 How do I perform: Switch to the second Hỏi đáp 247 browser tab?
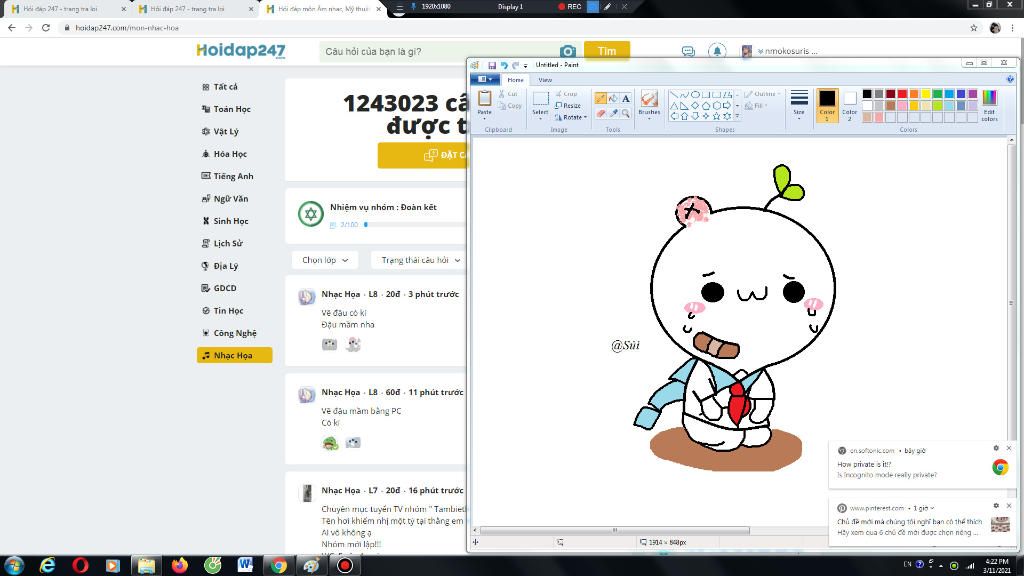[x=193, y=9]
